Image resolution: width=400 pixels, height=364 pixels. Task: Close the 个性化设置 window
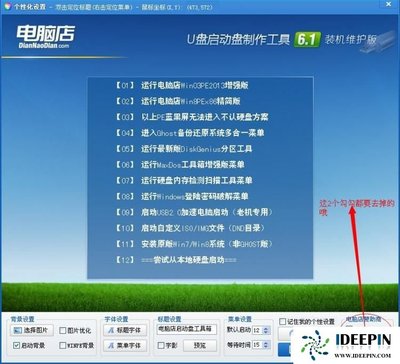tap(389, 4)
